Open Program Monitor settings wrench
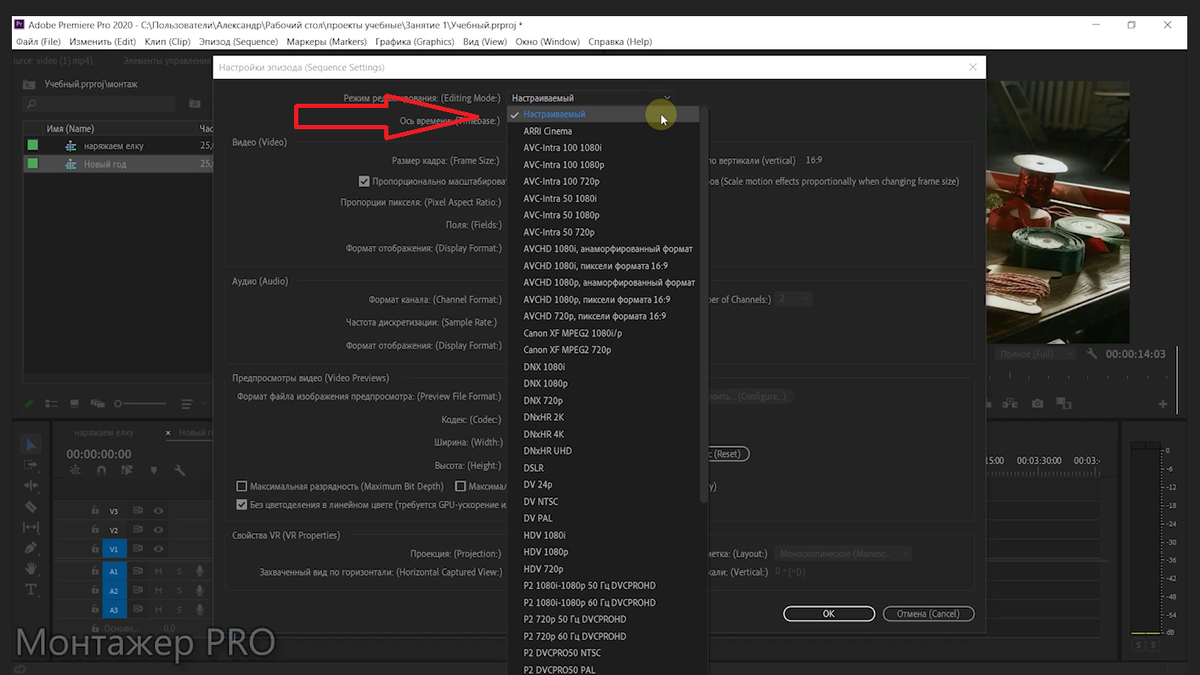The width and height of the screenshot is (1200, 675). [1092, 354]
